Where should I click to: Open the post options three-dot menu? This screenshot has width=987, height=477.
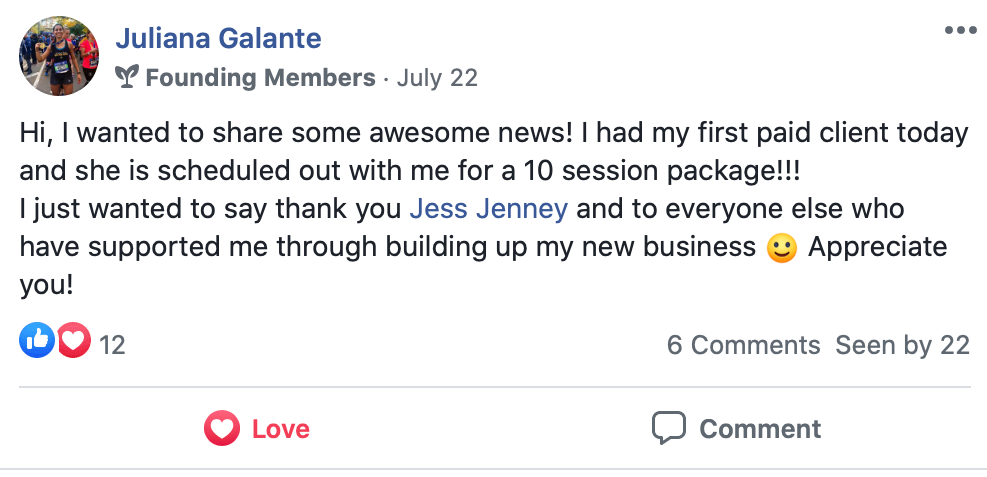pos(960,31)
